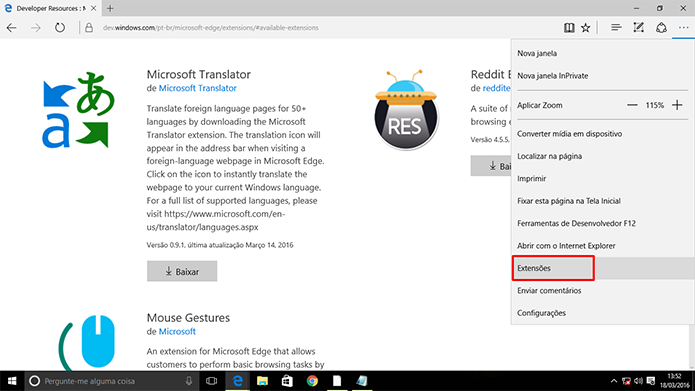Viewport: 695px width, 391px height.
Task: Click network icon in system tray
Action: tap(626, 381)
